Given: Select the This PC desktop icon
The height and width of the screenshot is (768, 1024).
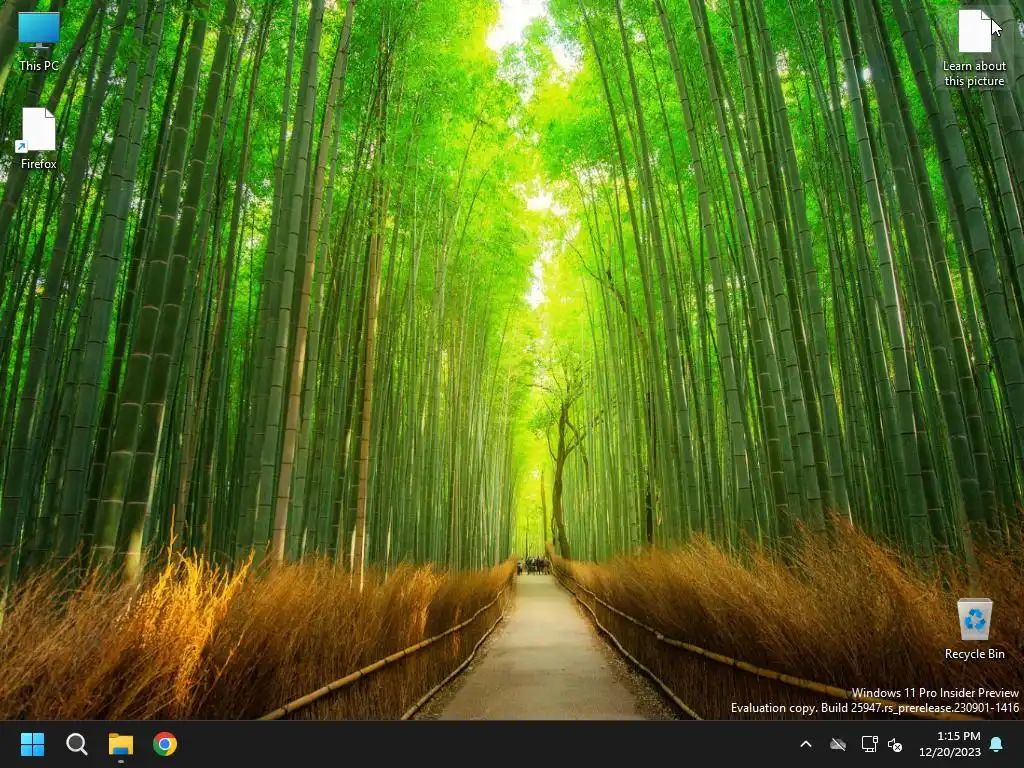Looking at the screenshot, I should (x=39, y=40).
